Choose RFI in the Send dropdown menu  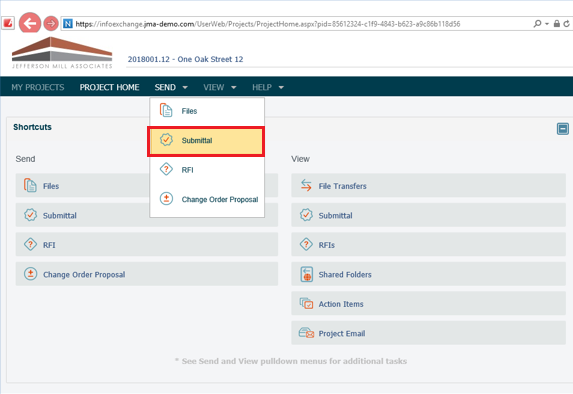[207, 170]
